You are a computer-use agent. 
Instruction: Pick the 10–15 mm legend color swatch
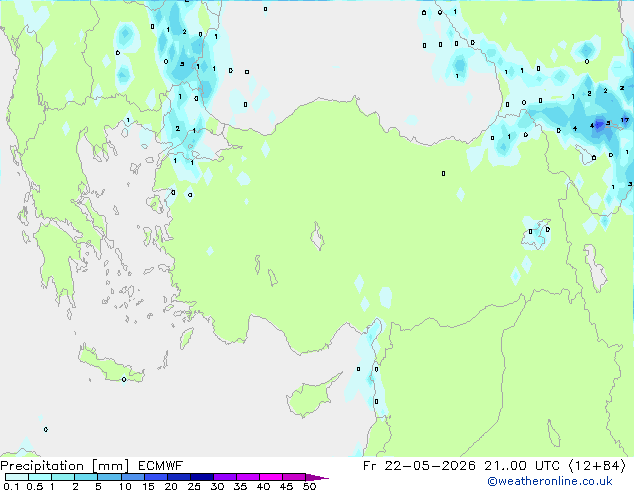133,477
